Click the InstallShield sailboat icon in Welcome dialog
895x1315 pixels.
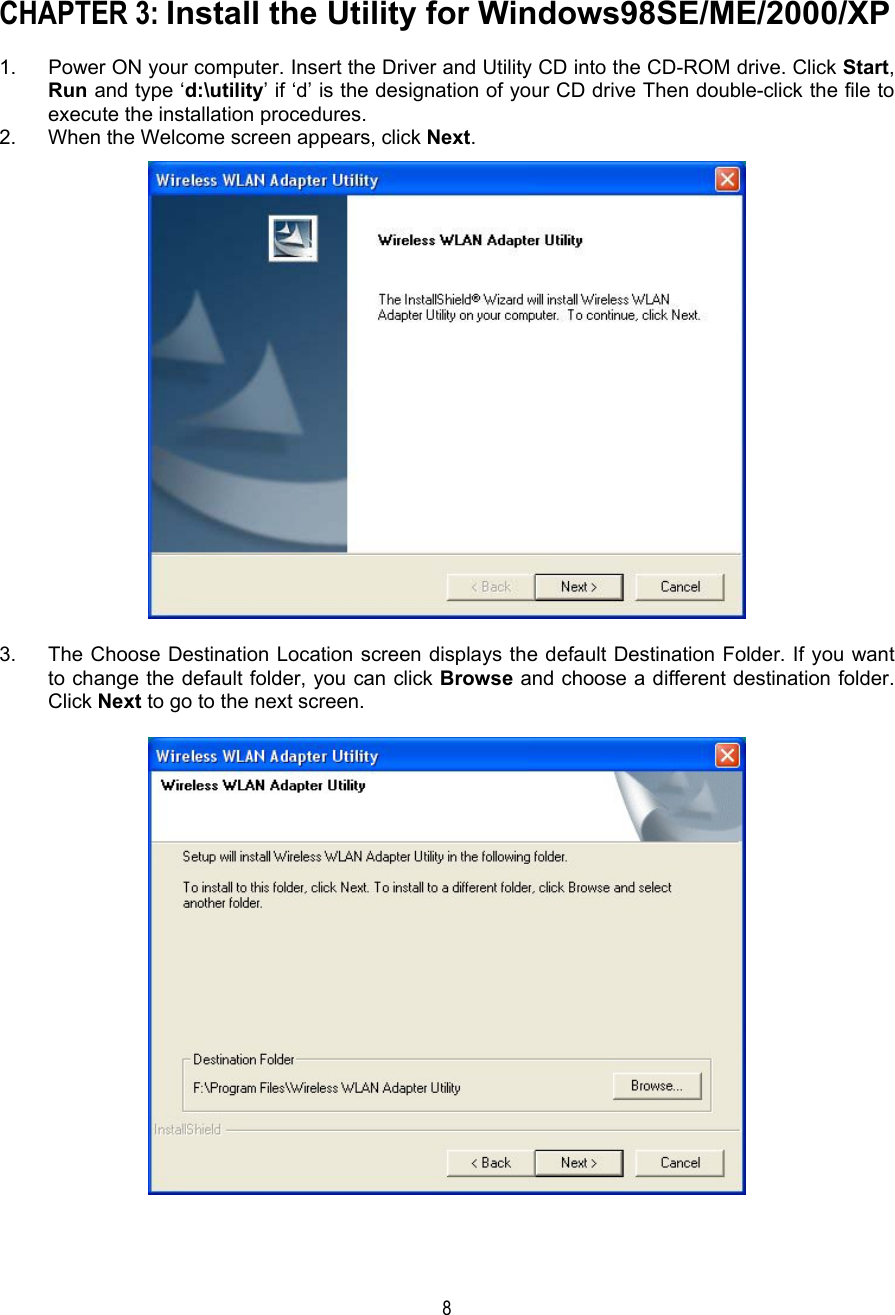(293, 239)
